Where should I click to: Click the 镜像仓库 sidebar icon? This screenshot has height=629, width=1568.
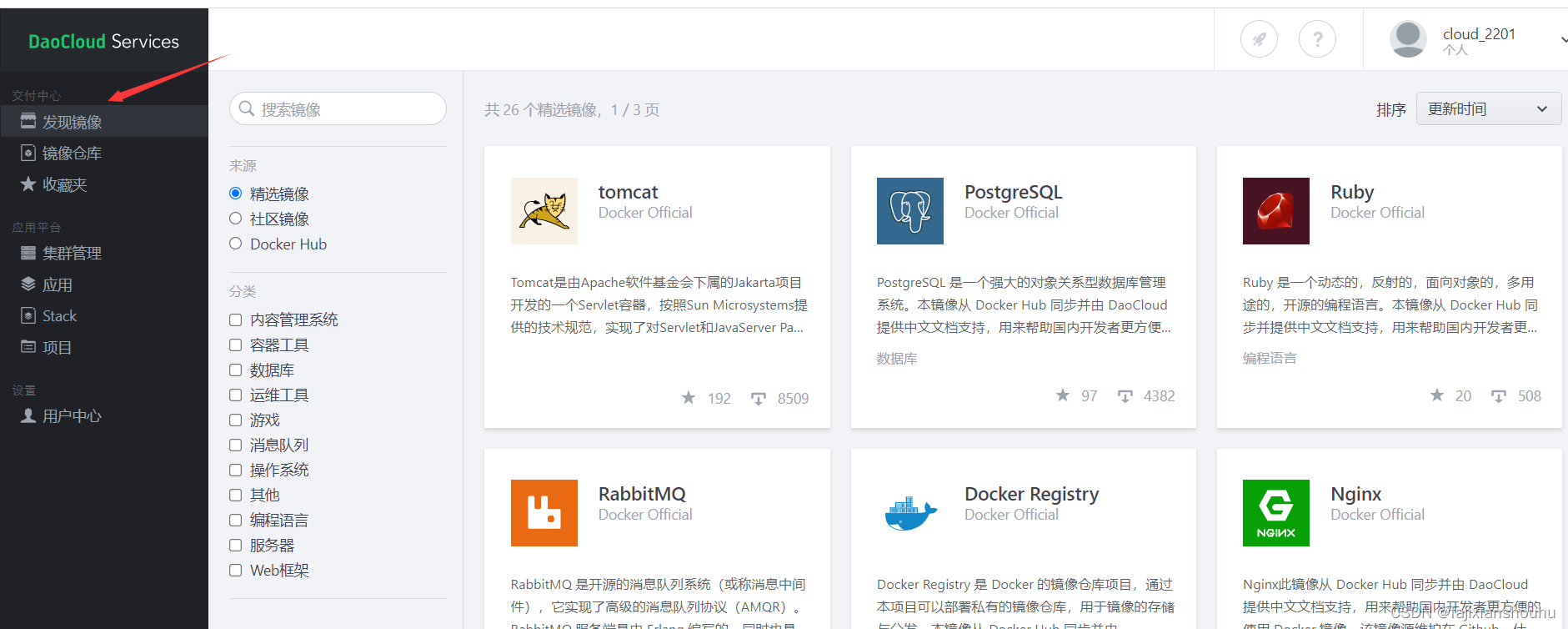click(x=28, y=153)
